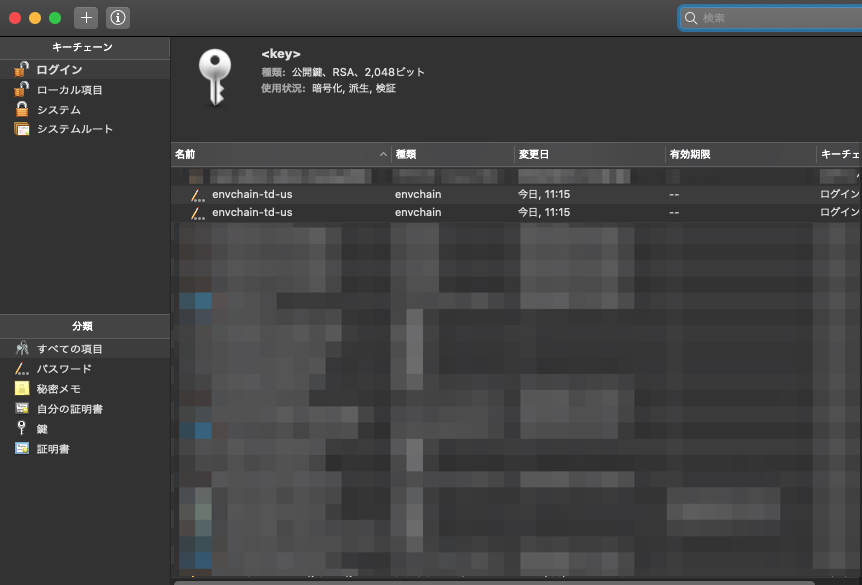
Task: Click the horizontal scrollbar at the bottom of the list
Action: tap(494, 583)
